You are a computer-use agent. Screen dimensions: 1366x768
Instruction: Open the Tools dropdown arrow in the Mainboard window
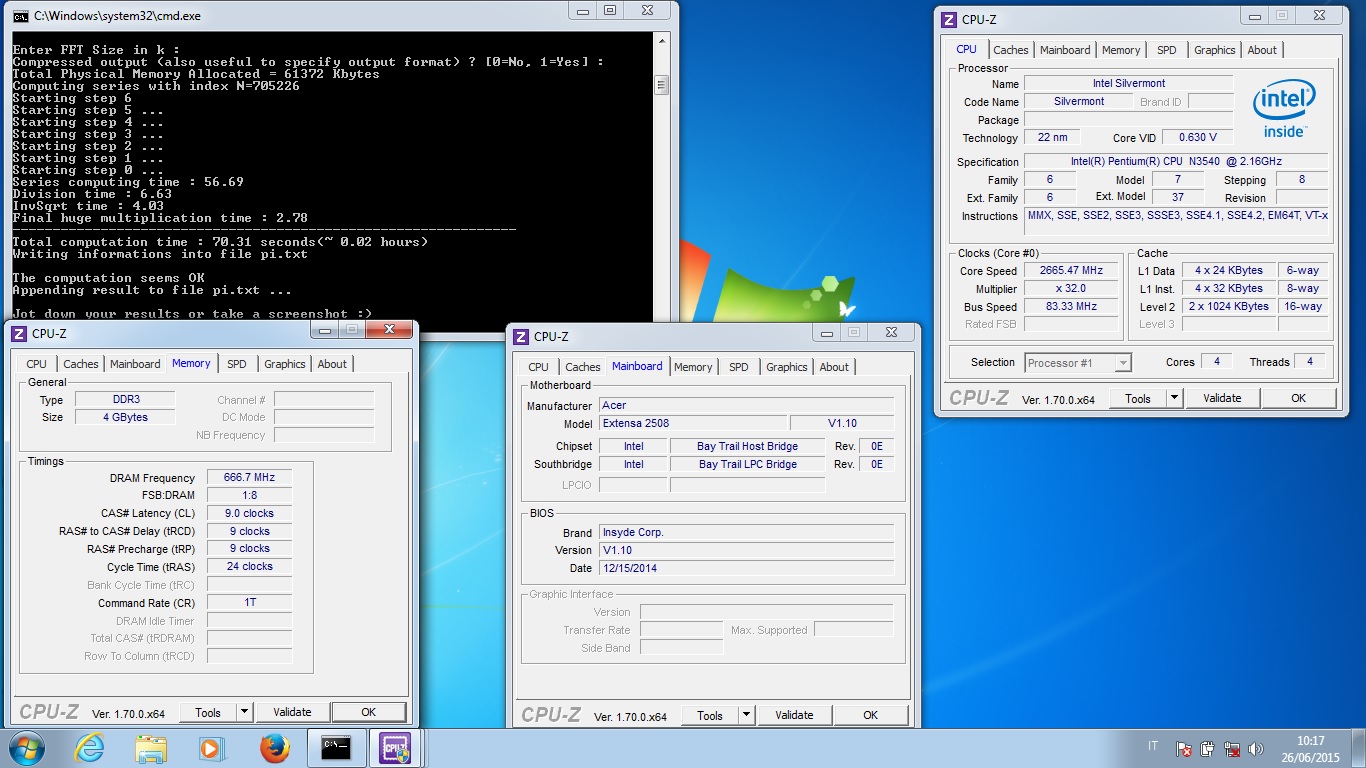[746, 715]
